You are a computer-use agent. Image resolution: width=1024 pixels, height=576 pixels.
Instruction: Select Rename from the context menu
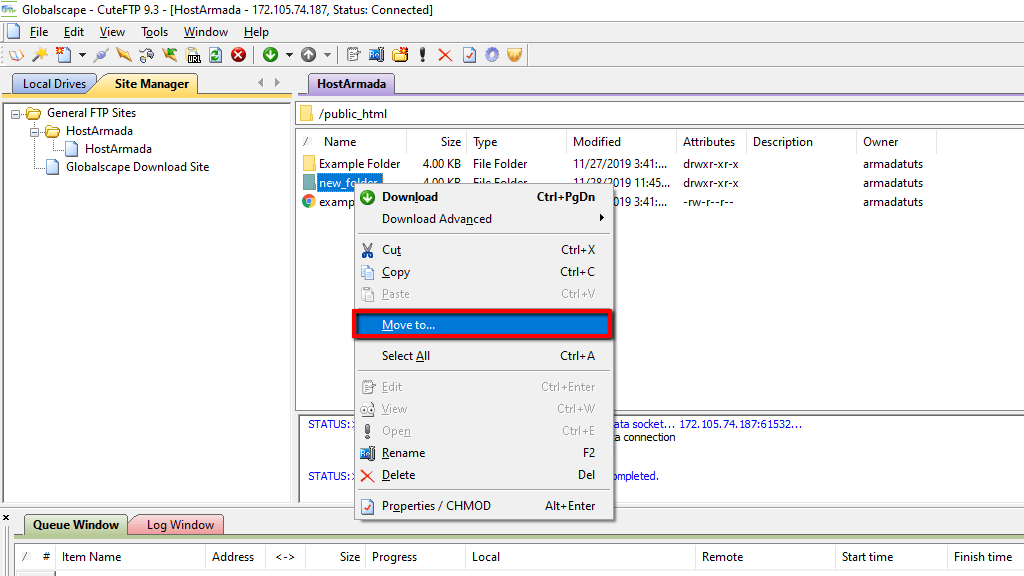click(403, 453)
